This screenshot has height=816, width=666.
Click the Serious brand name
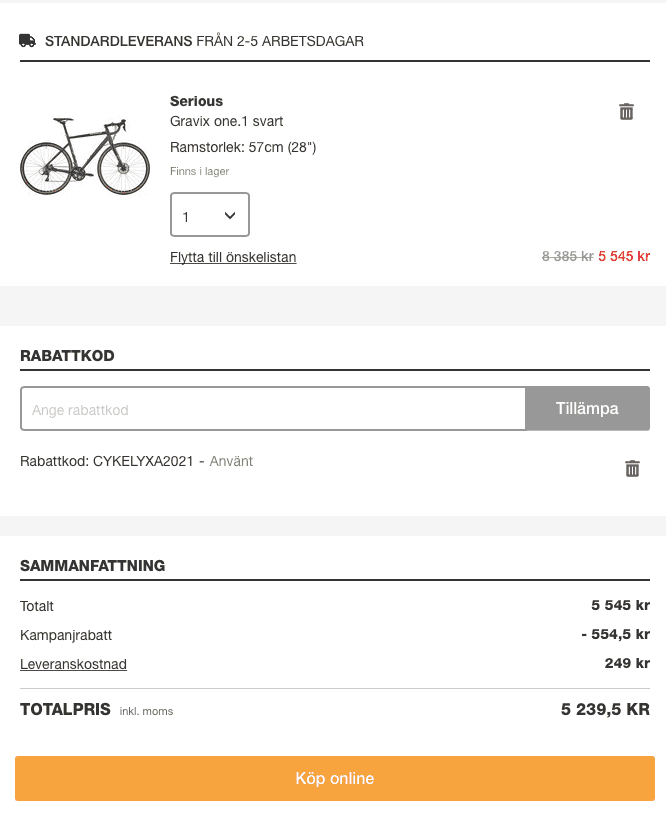click(x=196, y=101)
